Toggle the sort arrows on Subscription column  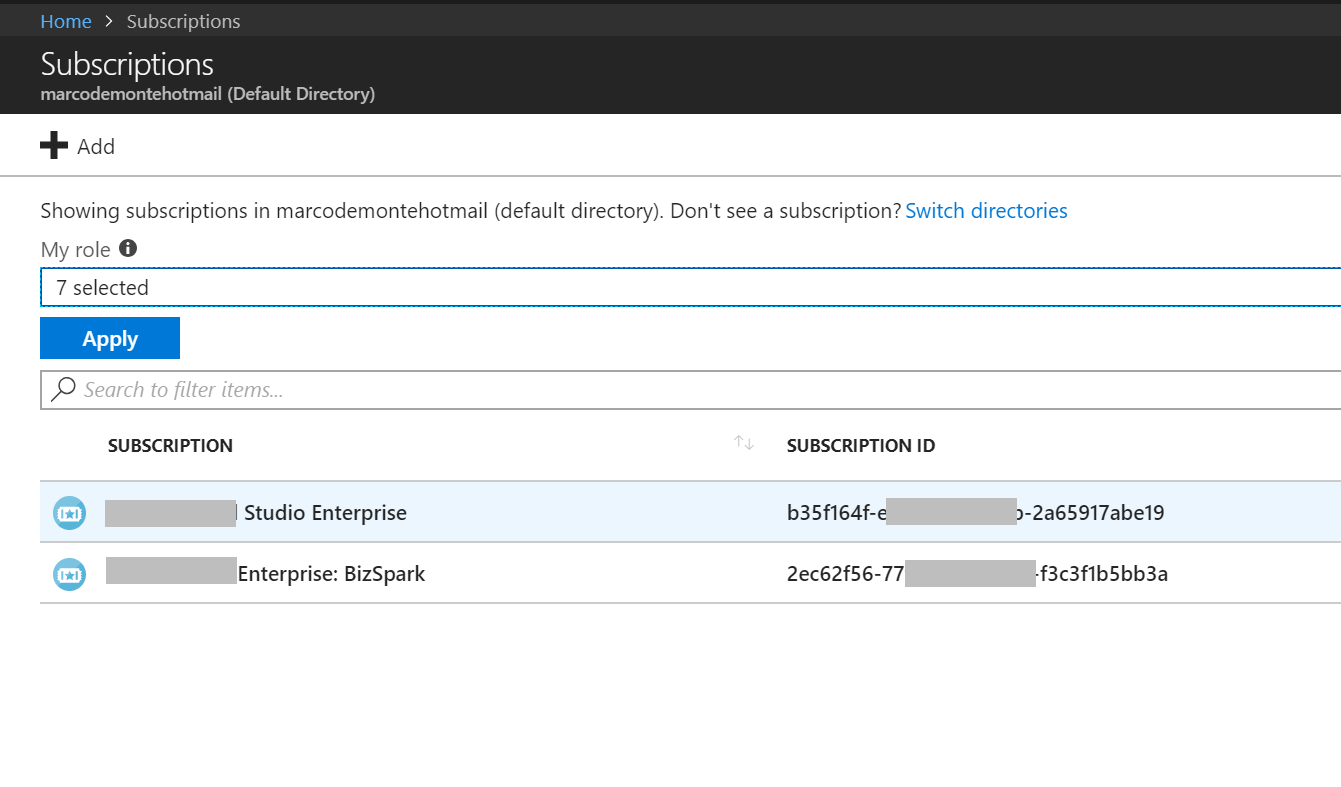(x=743, y=443)
